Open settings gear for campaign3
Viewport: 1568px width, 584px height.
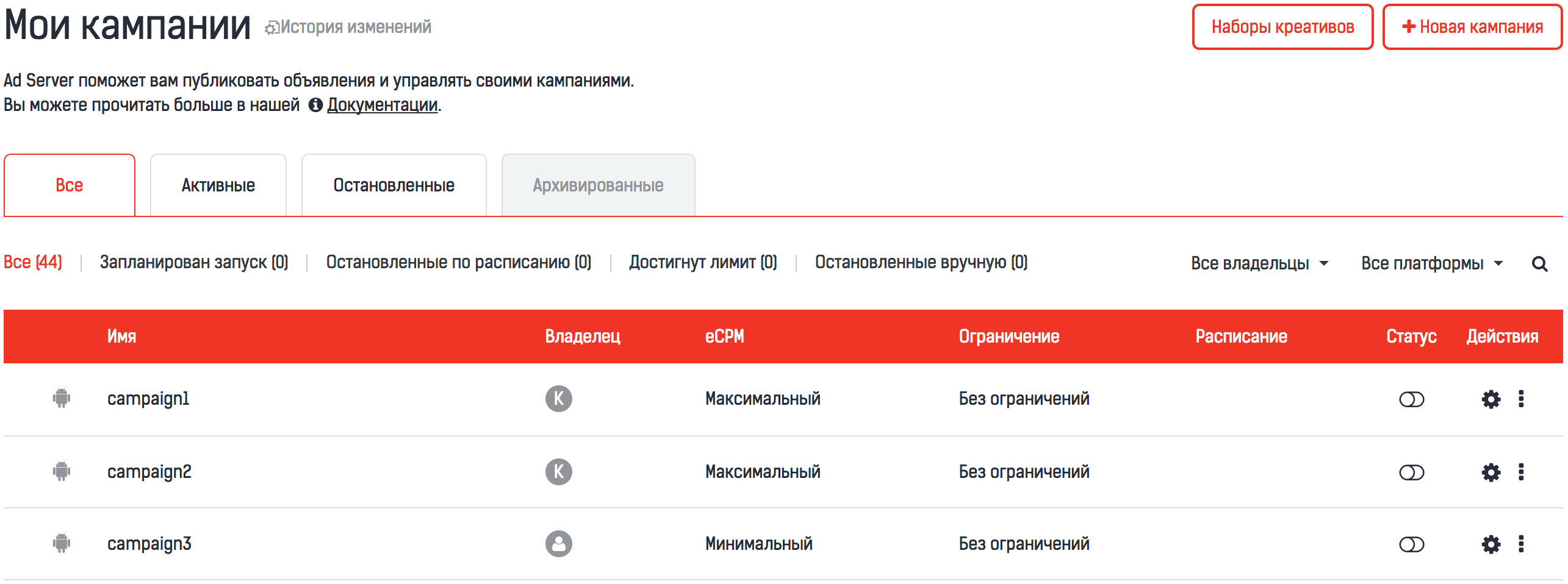pyautogui.click(x=1491, y=544)
